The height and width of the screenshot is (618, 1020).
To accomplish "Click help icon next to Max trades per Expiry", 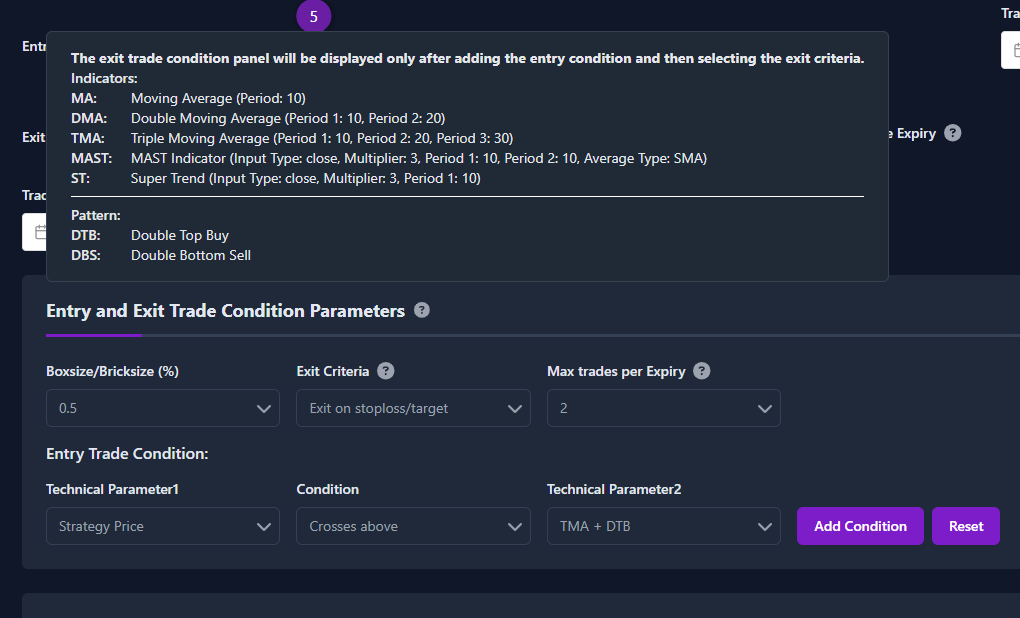I will click(701, 371).
